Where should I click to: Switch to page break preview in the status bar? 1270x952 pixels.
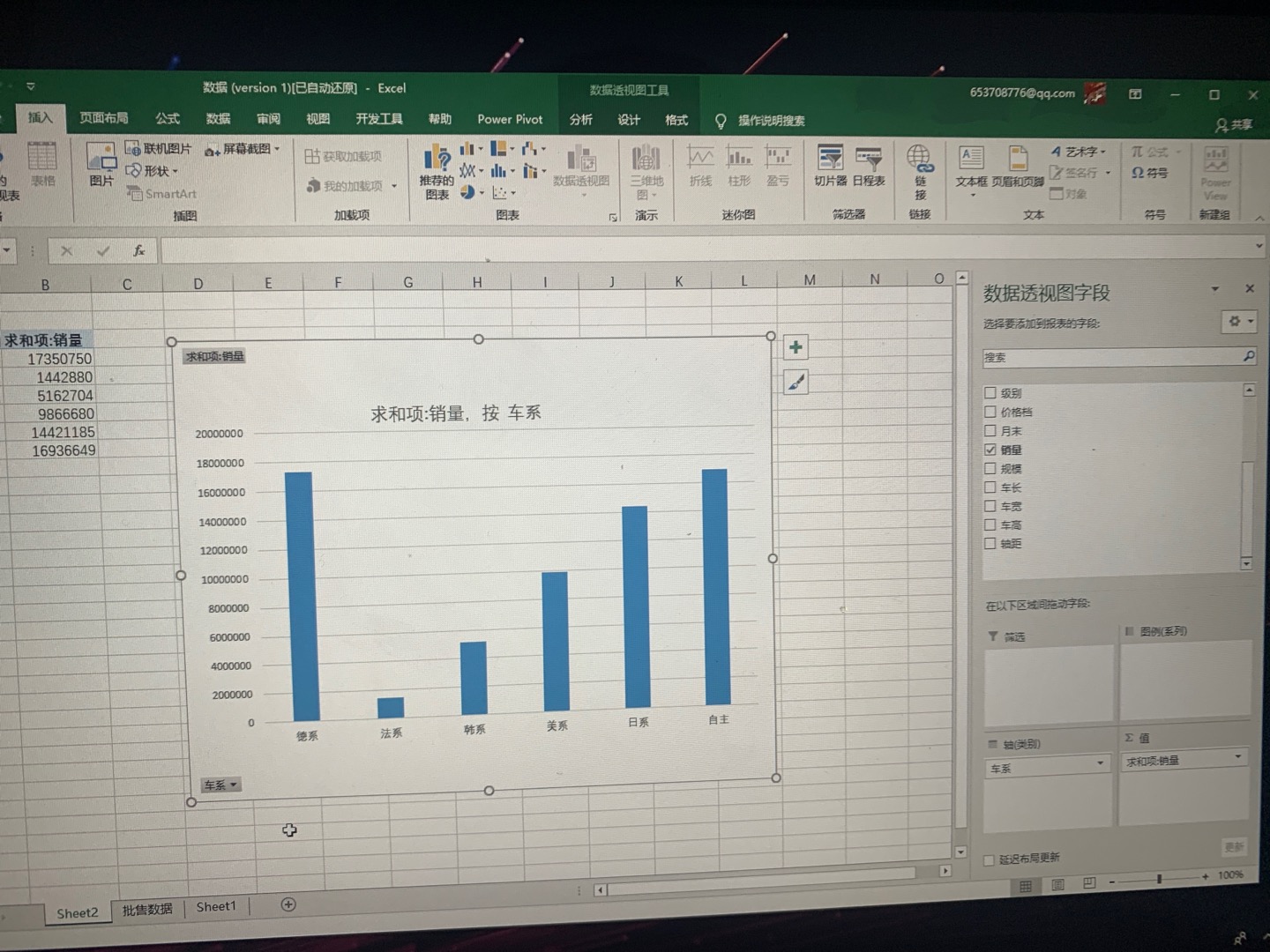pos(1089,882)
